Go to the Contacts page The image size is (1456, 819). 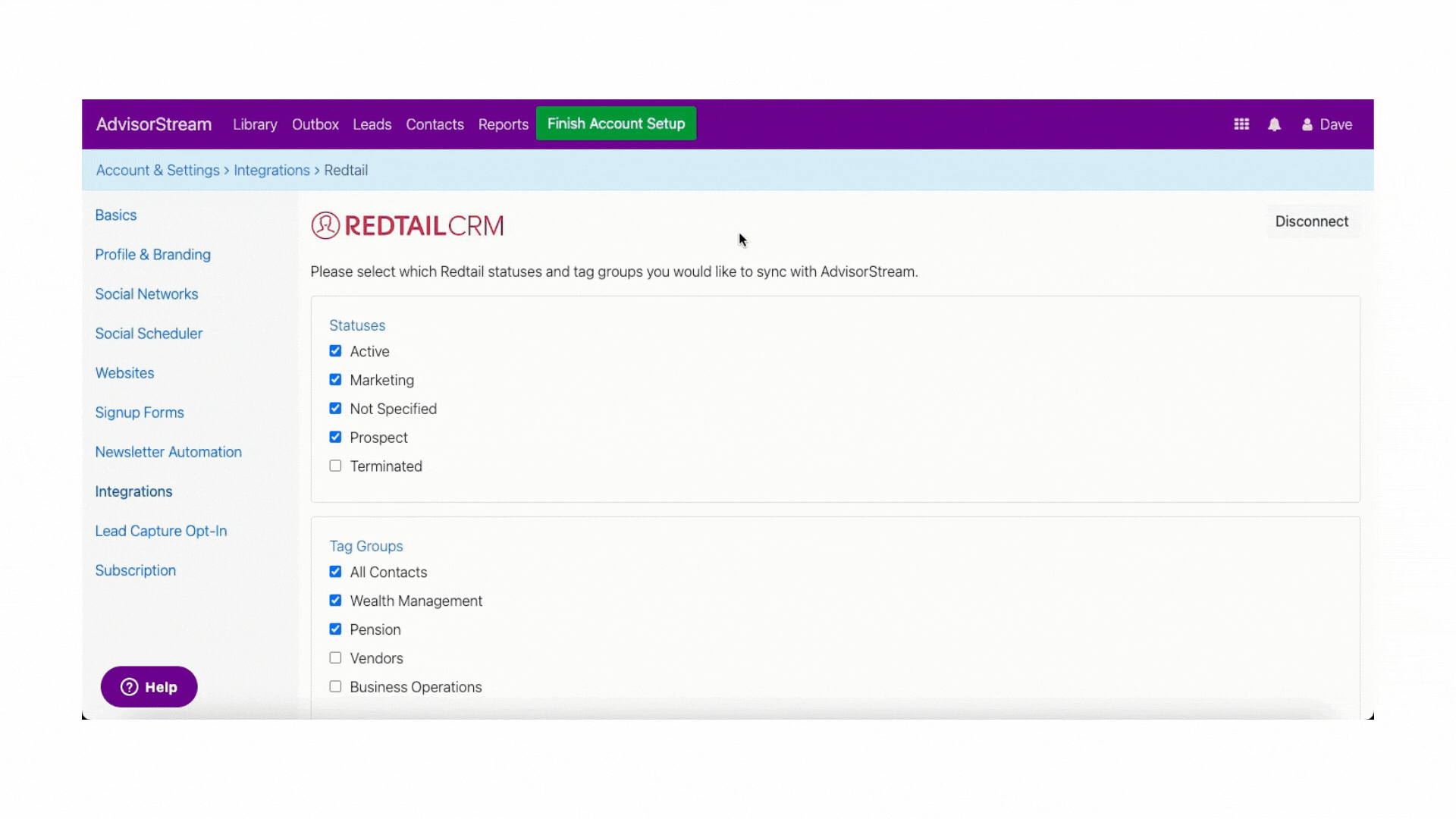coord(435,124)
